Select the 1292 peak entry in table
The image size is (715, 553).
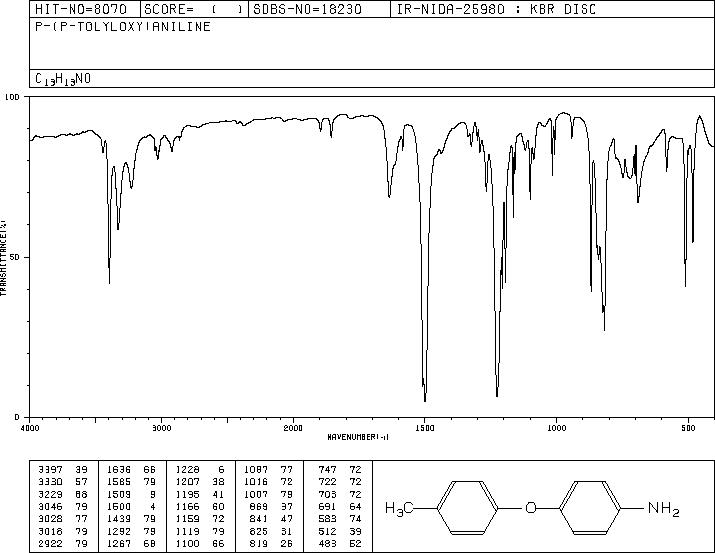[x=131, y=532]
